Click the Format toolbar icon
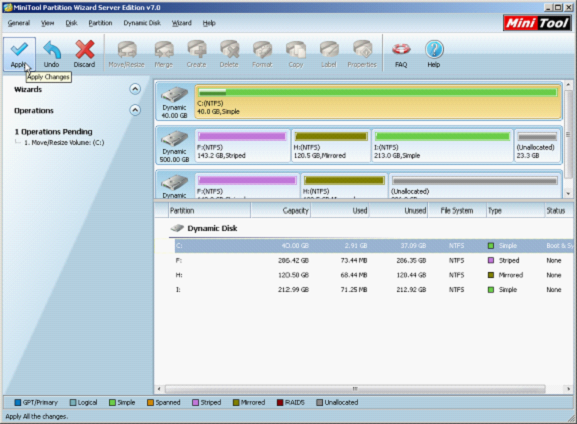The image size is (577, 424). [x=262, y=49]
